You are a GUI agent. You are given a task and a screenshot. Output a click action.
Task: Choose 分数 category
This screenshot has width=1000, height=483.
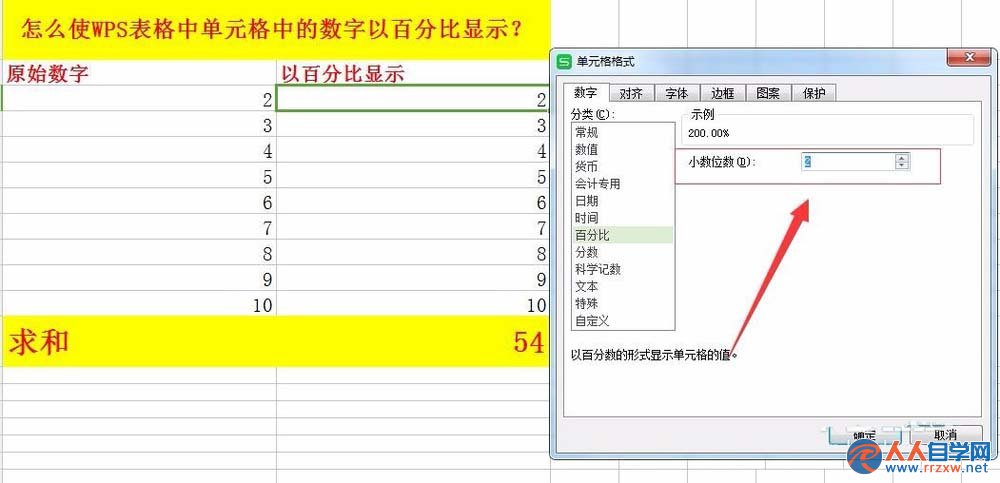coord(622,253)
